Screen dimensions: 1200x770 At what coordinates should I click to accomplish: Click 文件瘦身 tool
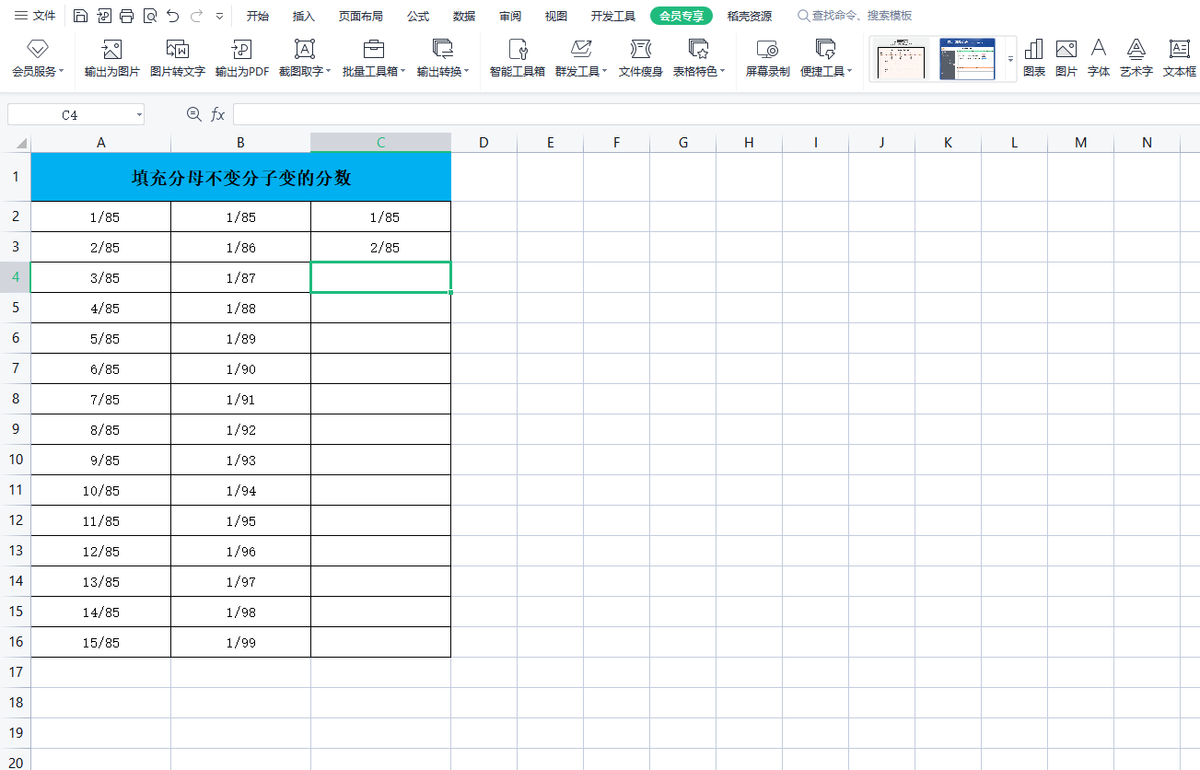pos(640,58)
